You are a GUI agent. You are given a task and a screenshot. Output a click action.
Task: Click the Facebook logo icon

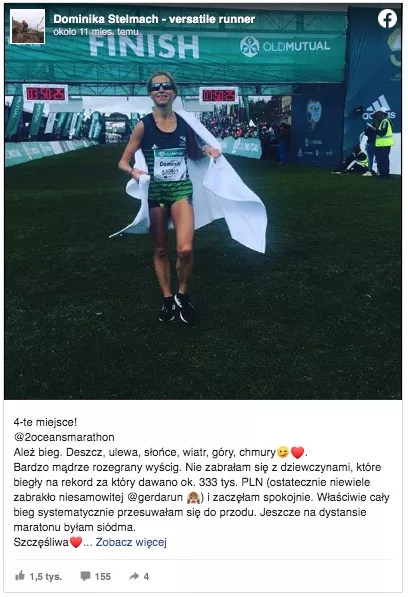(x=387, y=19)
